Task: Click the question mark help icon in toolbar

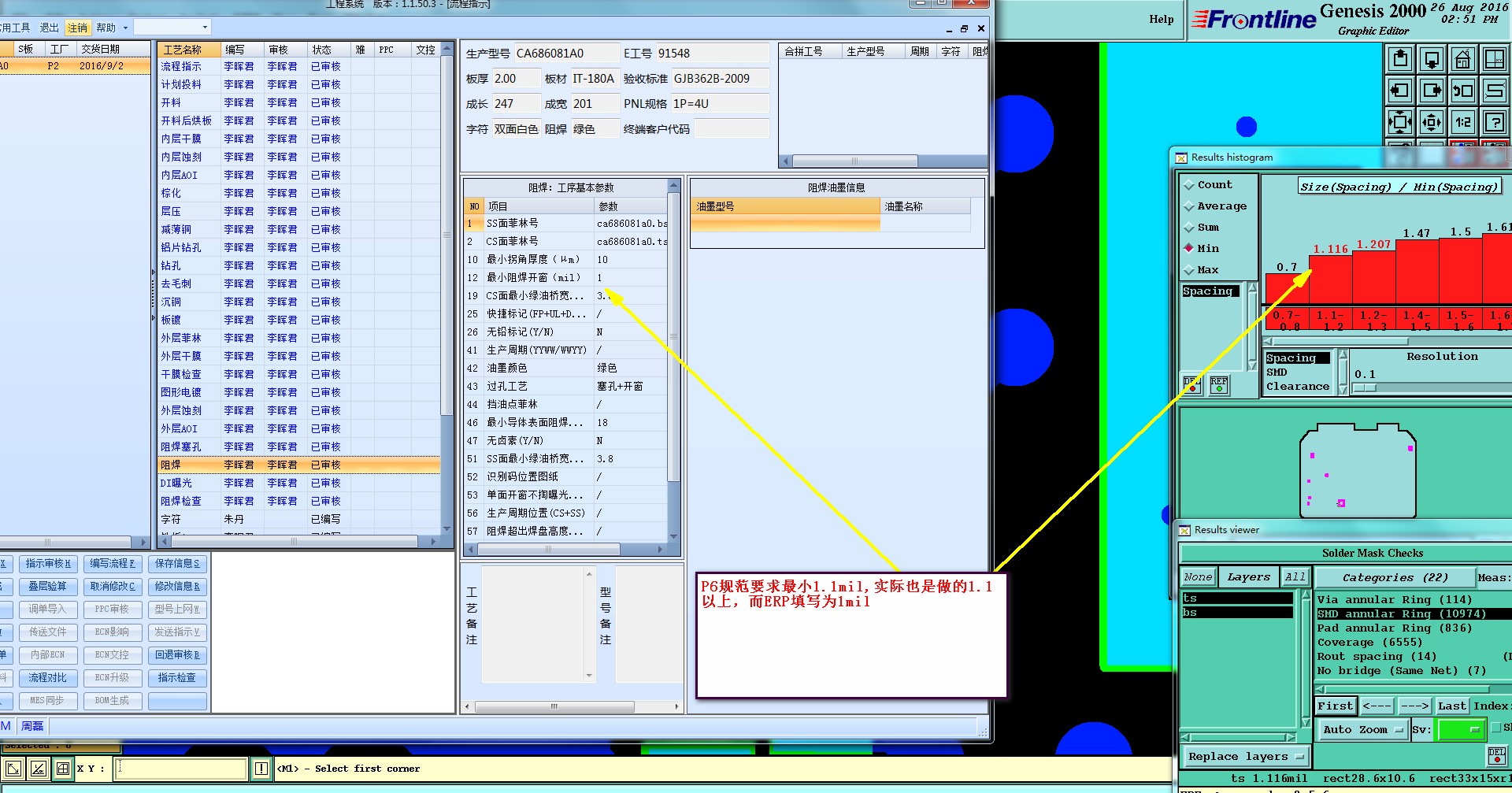Action: [x=1495, y=122]
